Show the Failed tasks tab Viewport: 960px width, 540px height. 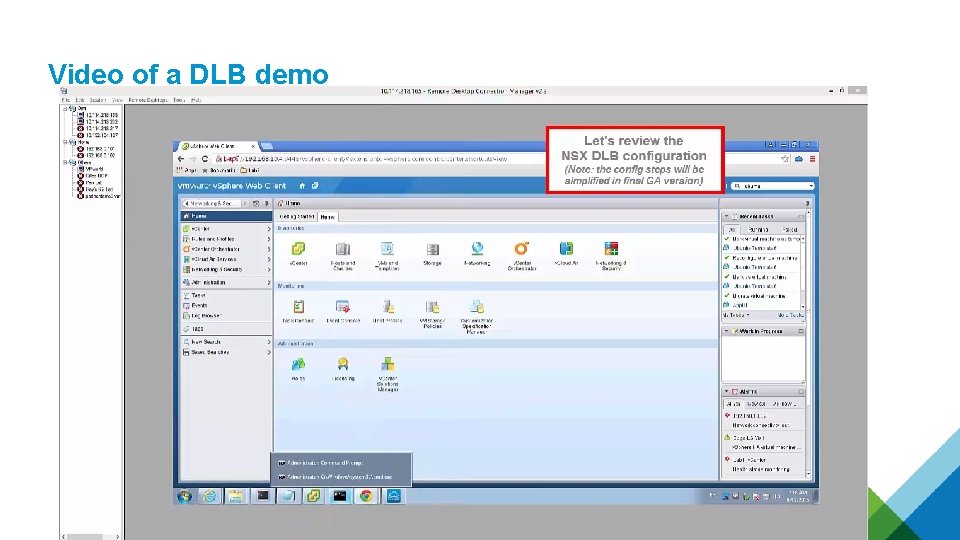point(790,230)
